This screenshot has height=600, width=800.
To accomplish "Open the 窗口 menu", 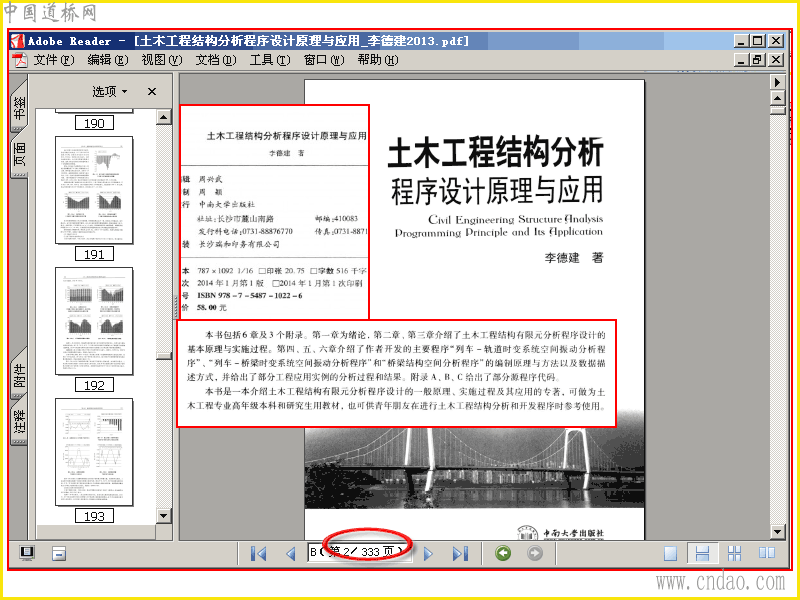I will click(324, 60).
